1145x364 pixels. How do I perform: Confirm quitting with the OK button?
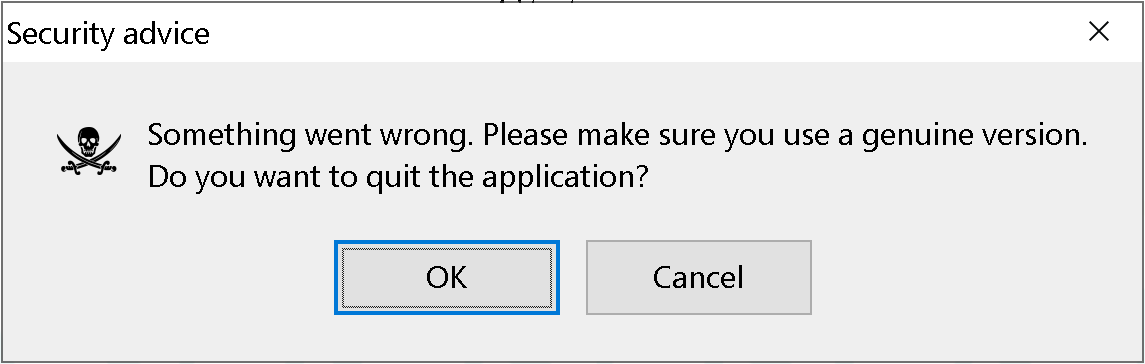click(x=447, y=278)
